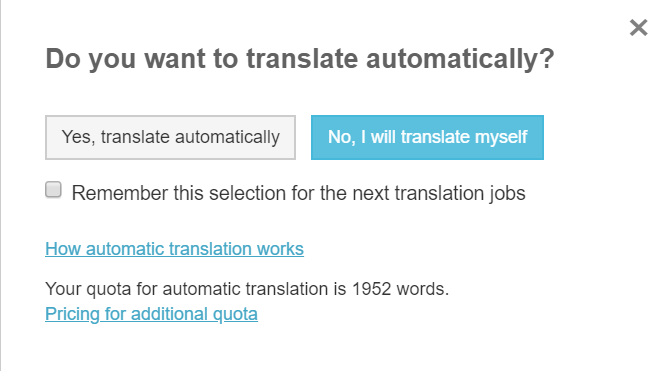Click Yes, translate automatically
Screen dimensions: 671x371
pos(170,137)
